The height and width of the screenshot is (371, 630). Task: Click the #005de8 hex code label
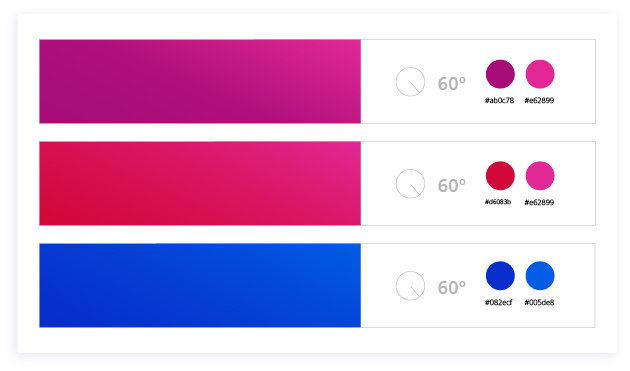click(x=539, y=302)
